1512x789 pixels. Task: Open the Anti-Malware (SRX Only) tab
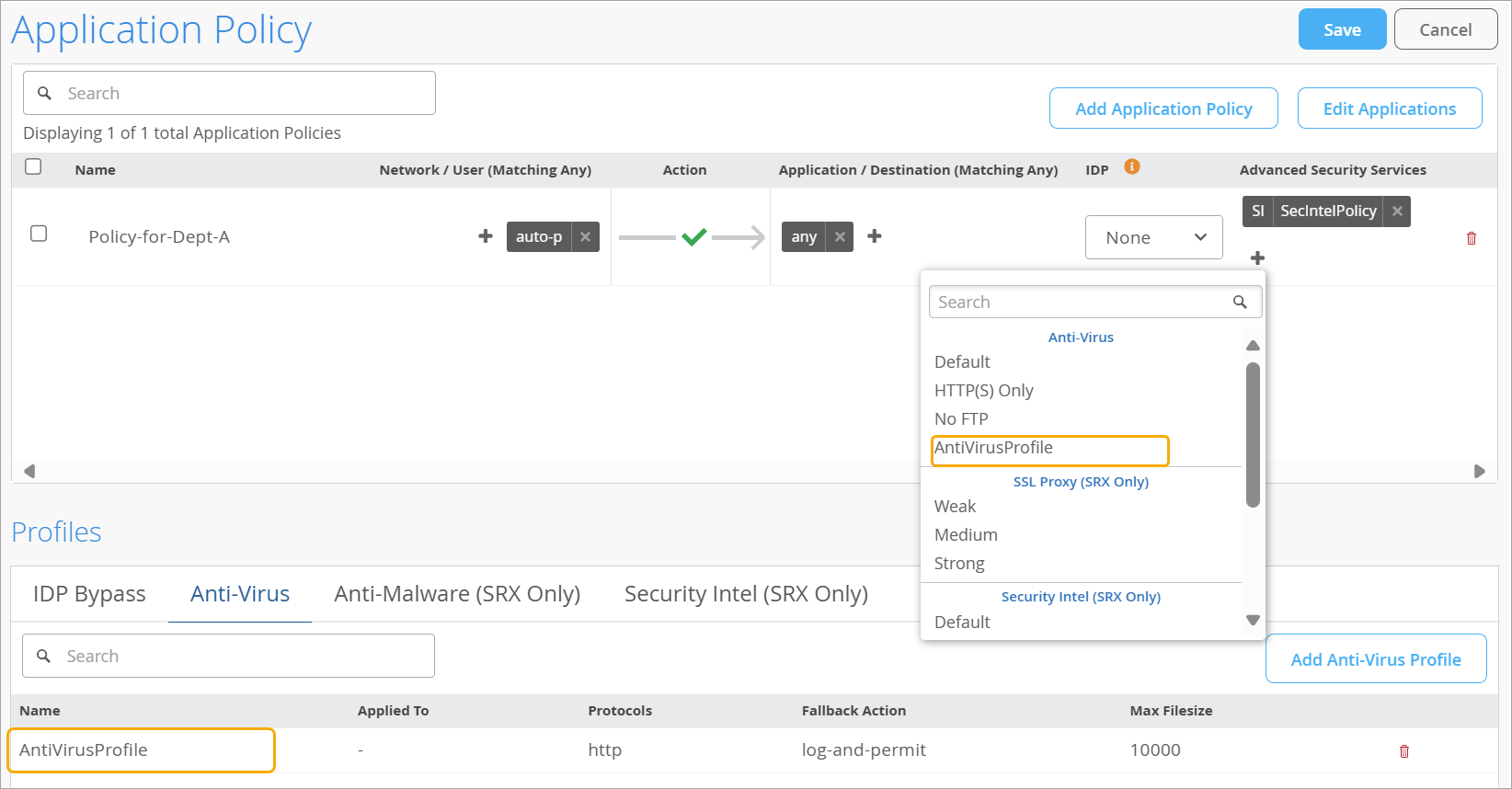tap(457, 594)
